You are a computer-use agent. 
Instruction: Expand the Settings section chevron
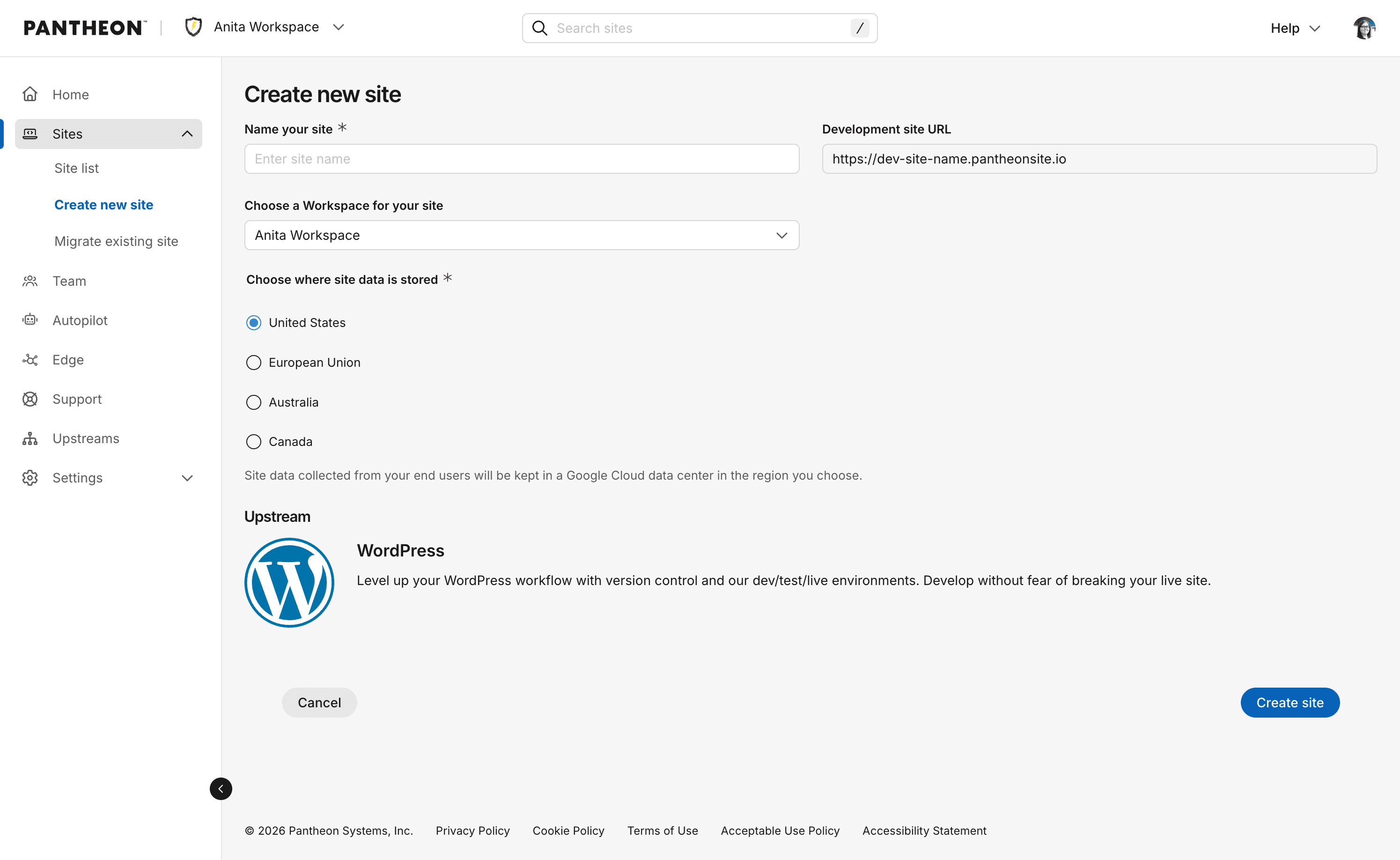click(187, 478)
